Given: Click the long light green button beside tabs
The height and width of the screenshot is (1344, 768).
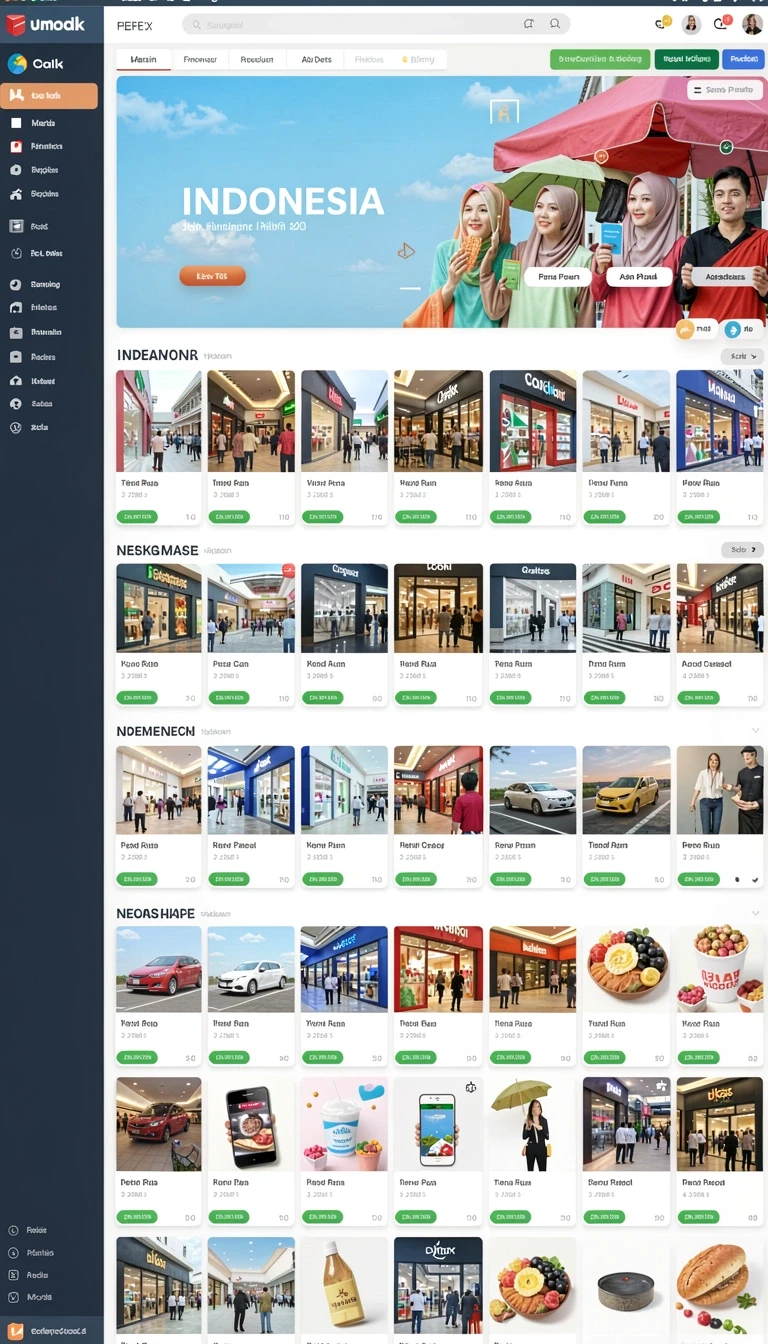Looking at the screenshot, I should pyautogui.click(x=600, y=59).
